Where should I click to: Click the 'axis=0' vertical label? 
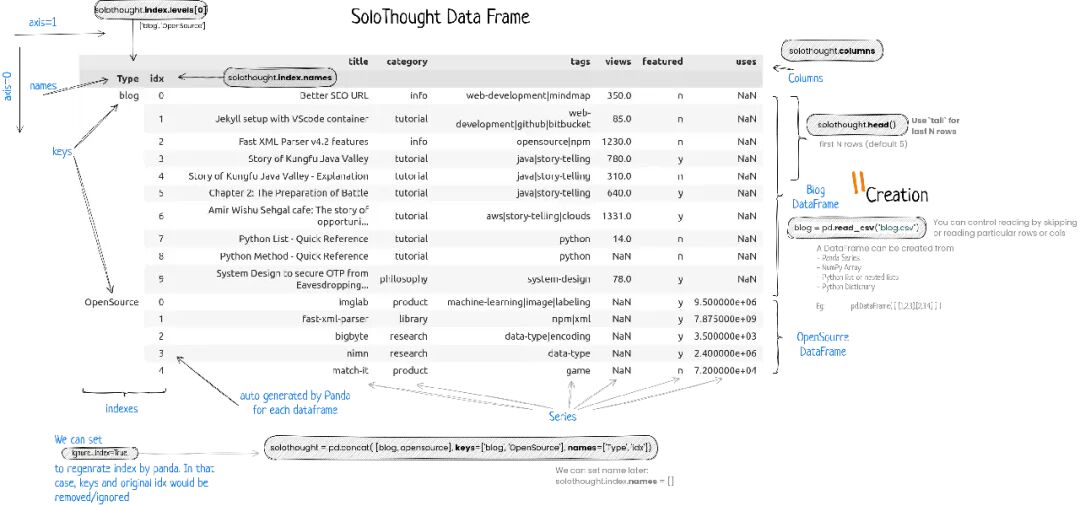8,86
